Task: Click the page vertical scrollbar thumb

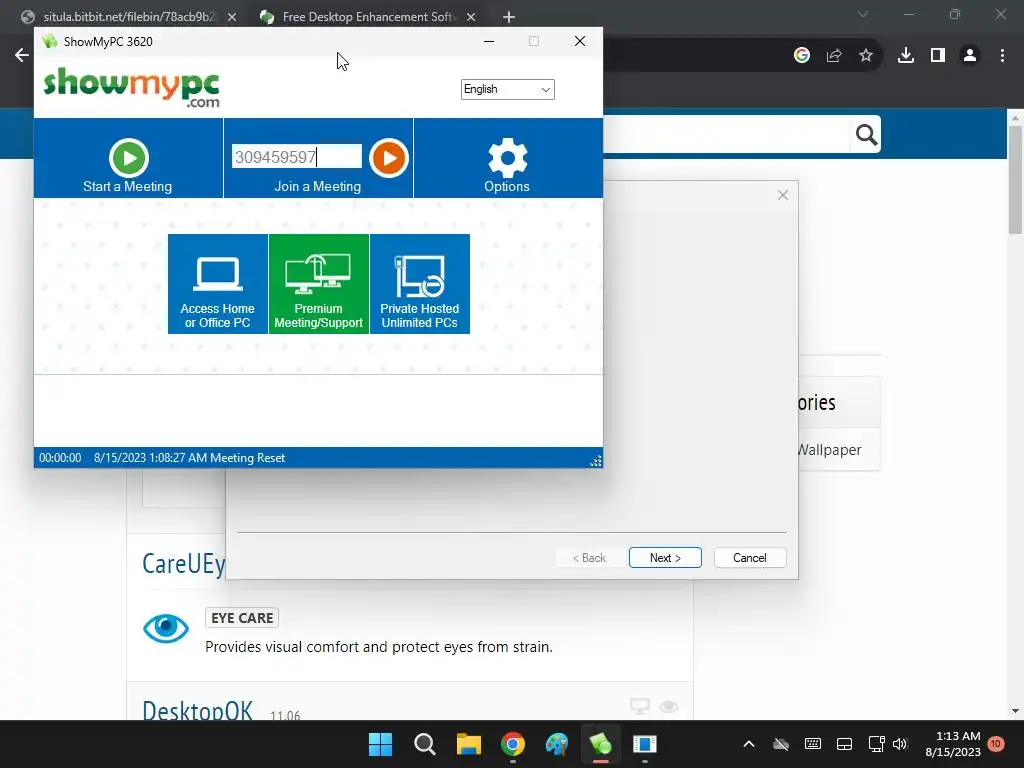Action: (x=1015, y=180)
